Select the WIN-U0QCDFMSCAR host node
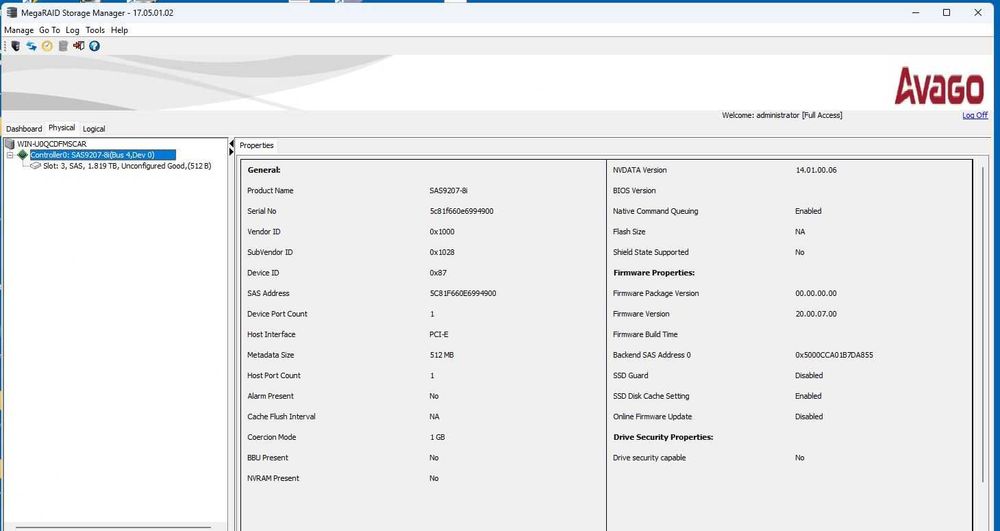 coord(52,144)
